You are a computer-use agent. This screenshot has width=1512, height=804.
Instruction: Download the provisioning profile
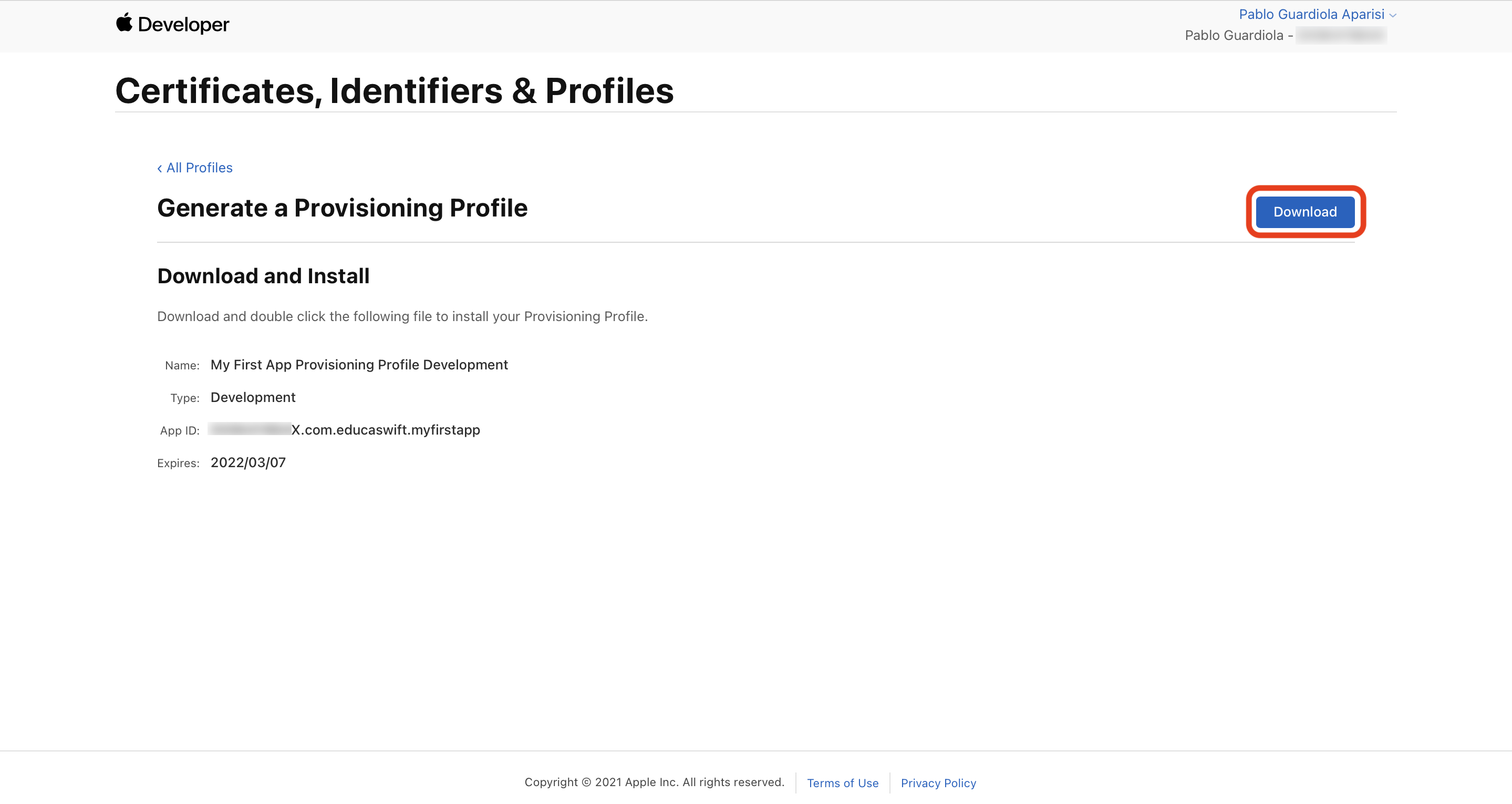click(x=1304, y=212)
